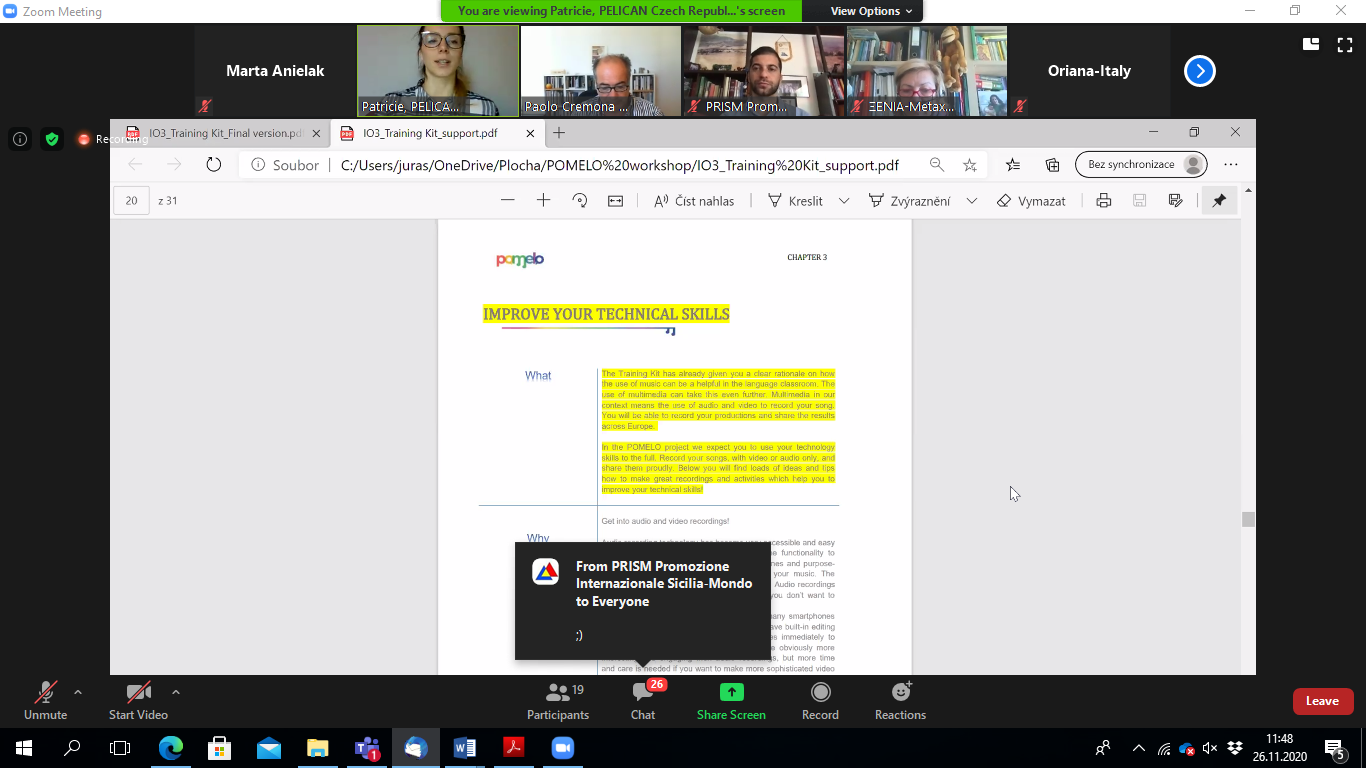The height and width of the screenshot is (768, 1366).
Task: Unmute the microphone in Zoom
Action: [45, 700]
